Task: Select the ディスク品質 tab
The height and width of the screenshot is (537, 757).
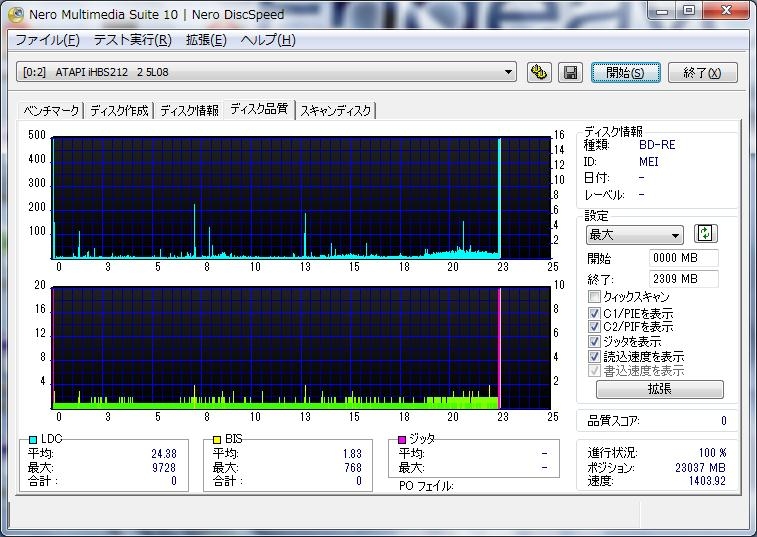Action: [259, 109]
